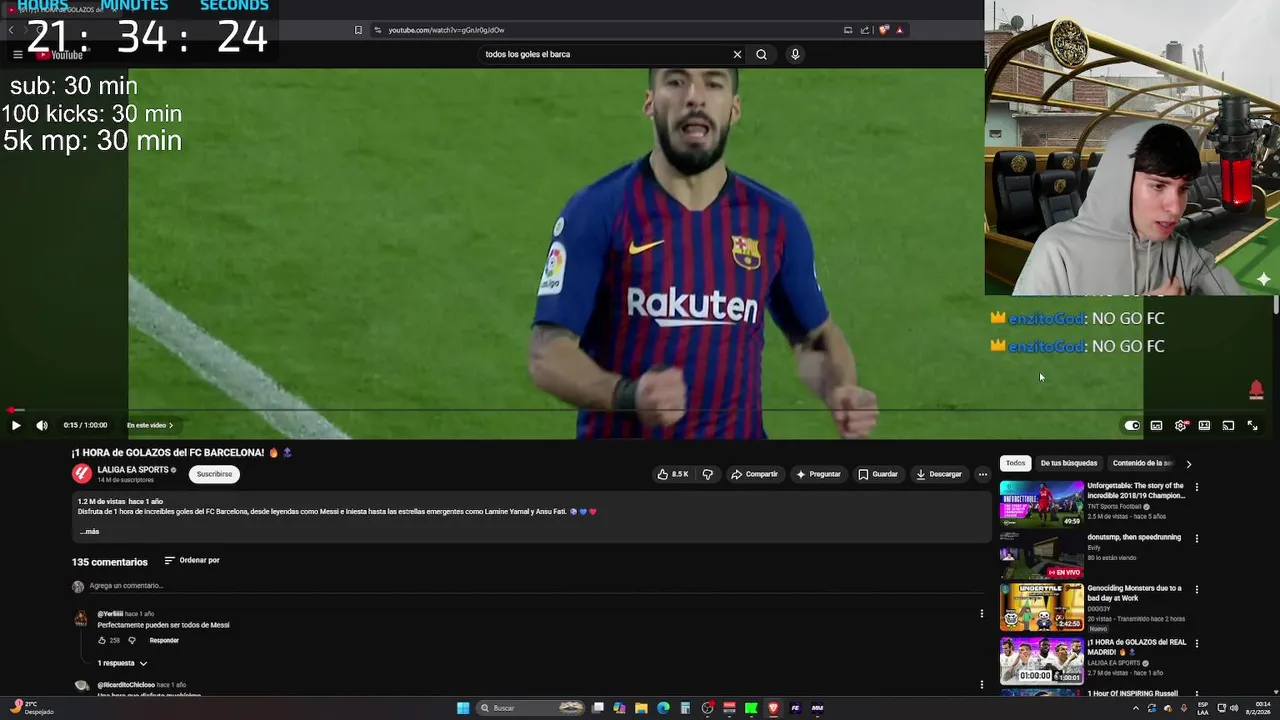The height and width of the screenshot is (720, 1280).
Task: Open options for 'Genociding Monsters' video
Action: (x=1196, y=589)
